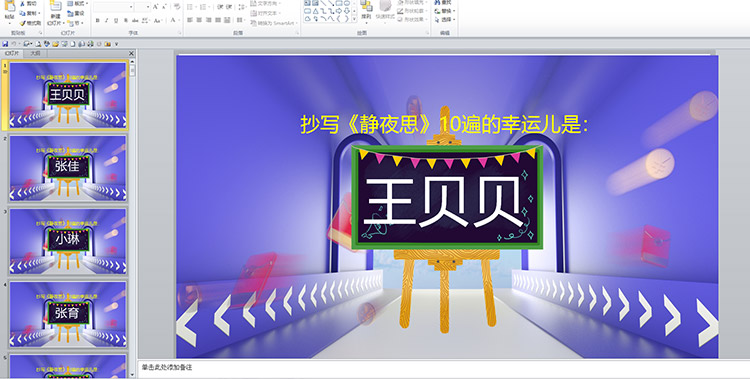Select the triangle shape in shapes gallery
Image resolution: width=750 pixels, height=379 pixels.
(x=315, y=11)
